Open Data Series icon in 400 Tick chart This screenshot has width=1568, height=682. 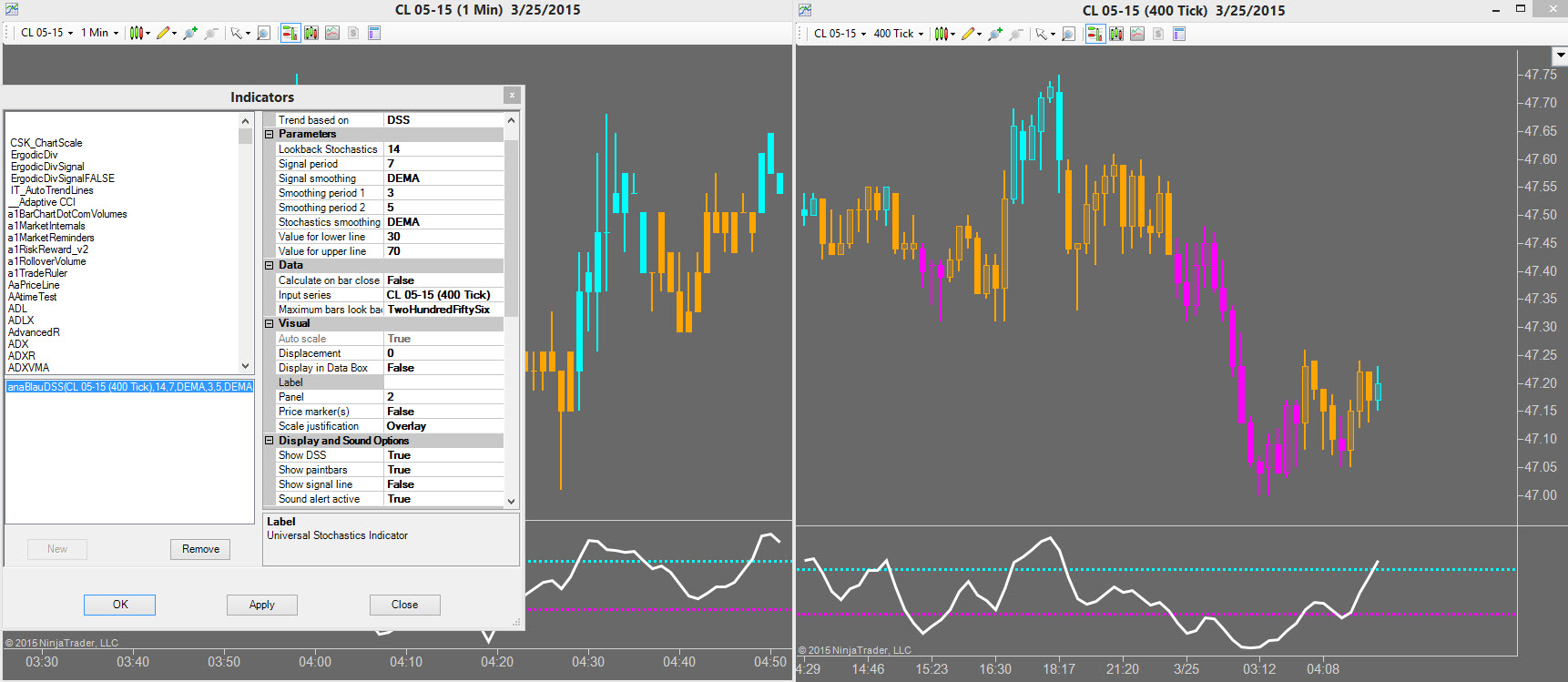coord(1116,34)
